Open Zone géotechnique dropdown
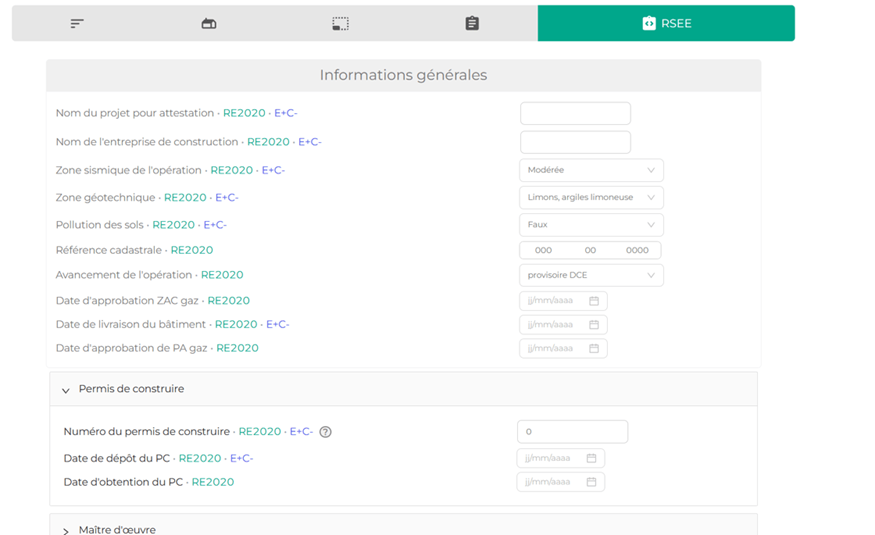The width and height of the screenshot is (875, 535). tap(591, 197)
